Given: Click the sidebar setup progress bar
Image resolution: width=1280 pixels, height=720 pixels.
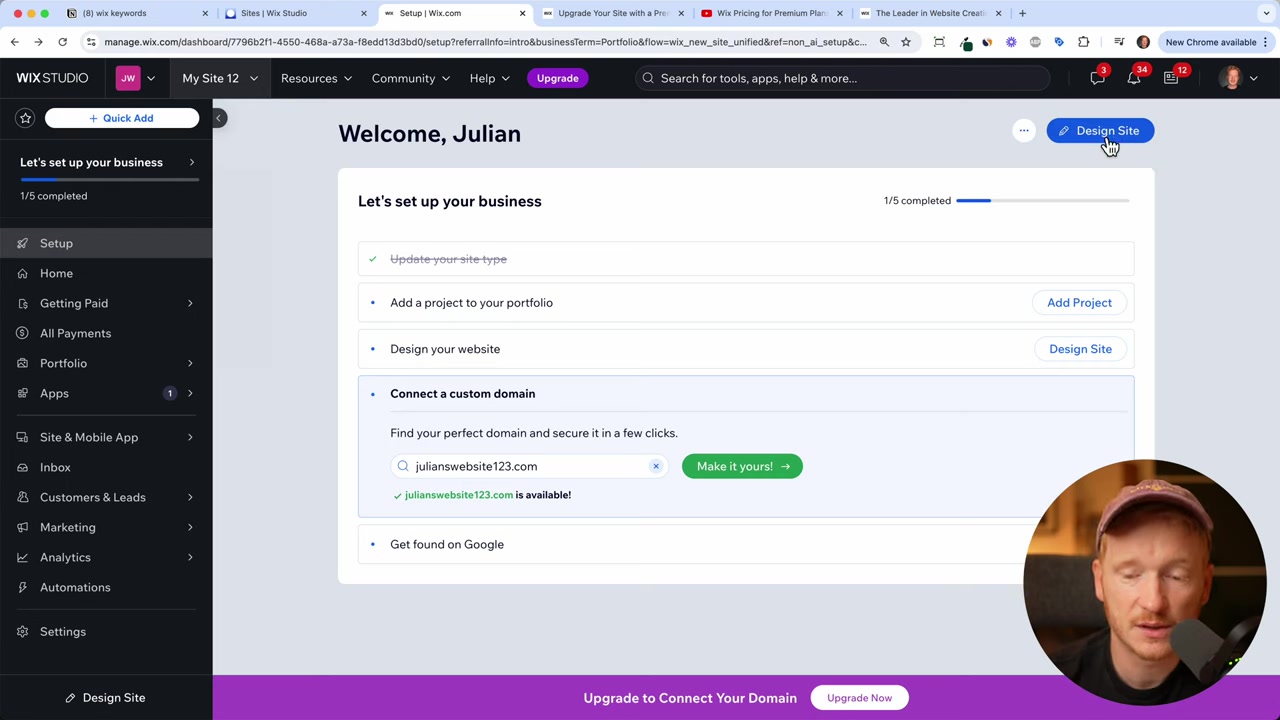Looking at the screenshot, I should pos(109,180).
